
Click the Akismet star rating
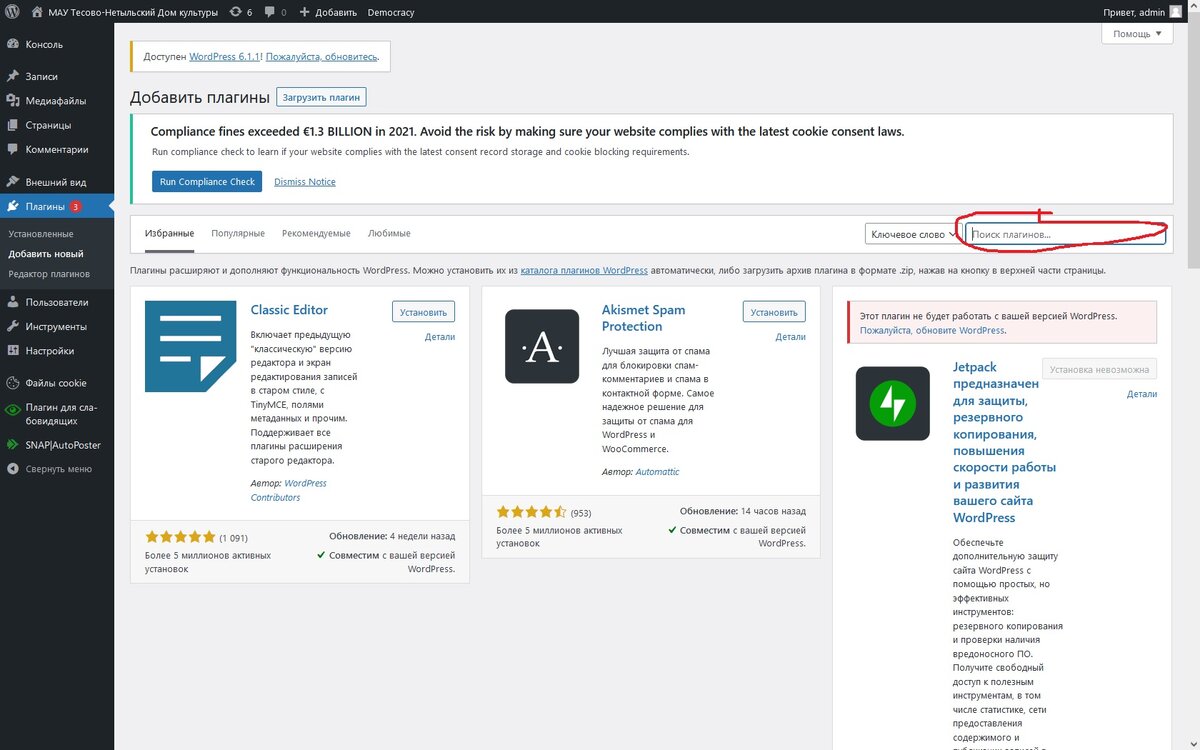pyautogui.click(x=531, y=513)
